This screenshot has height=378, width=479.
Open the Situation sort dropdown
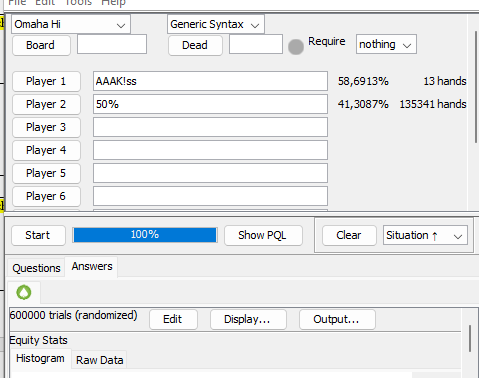pyautogui.click(x=425, y=235)
